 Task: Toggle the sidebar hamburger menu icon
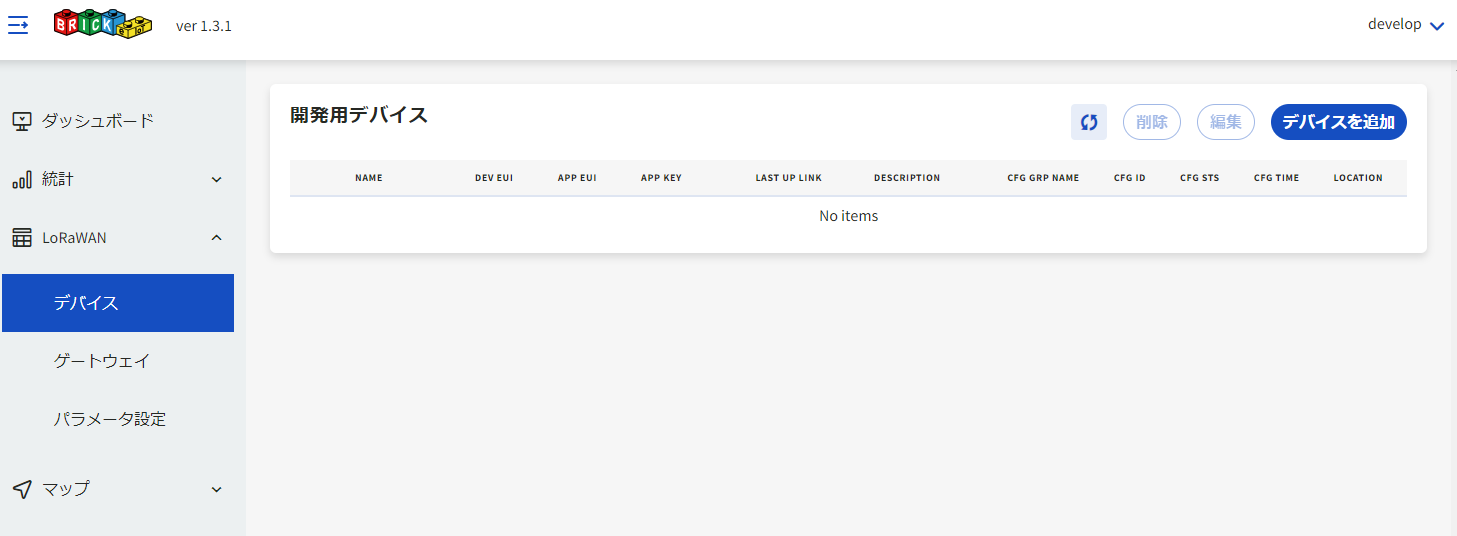[18, 25]
